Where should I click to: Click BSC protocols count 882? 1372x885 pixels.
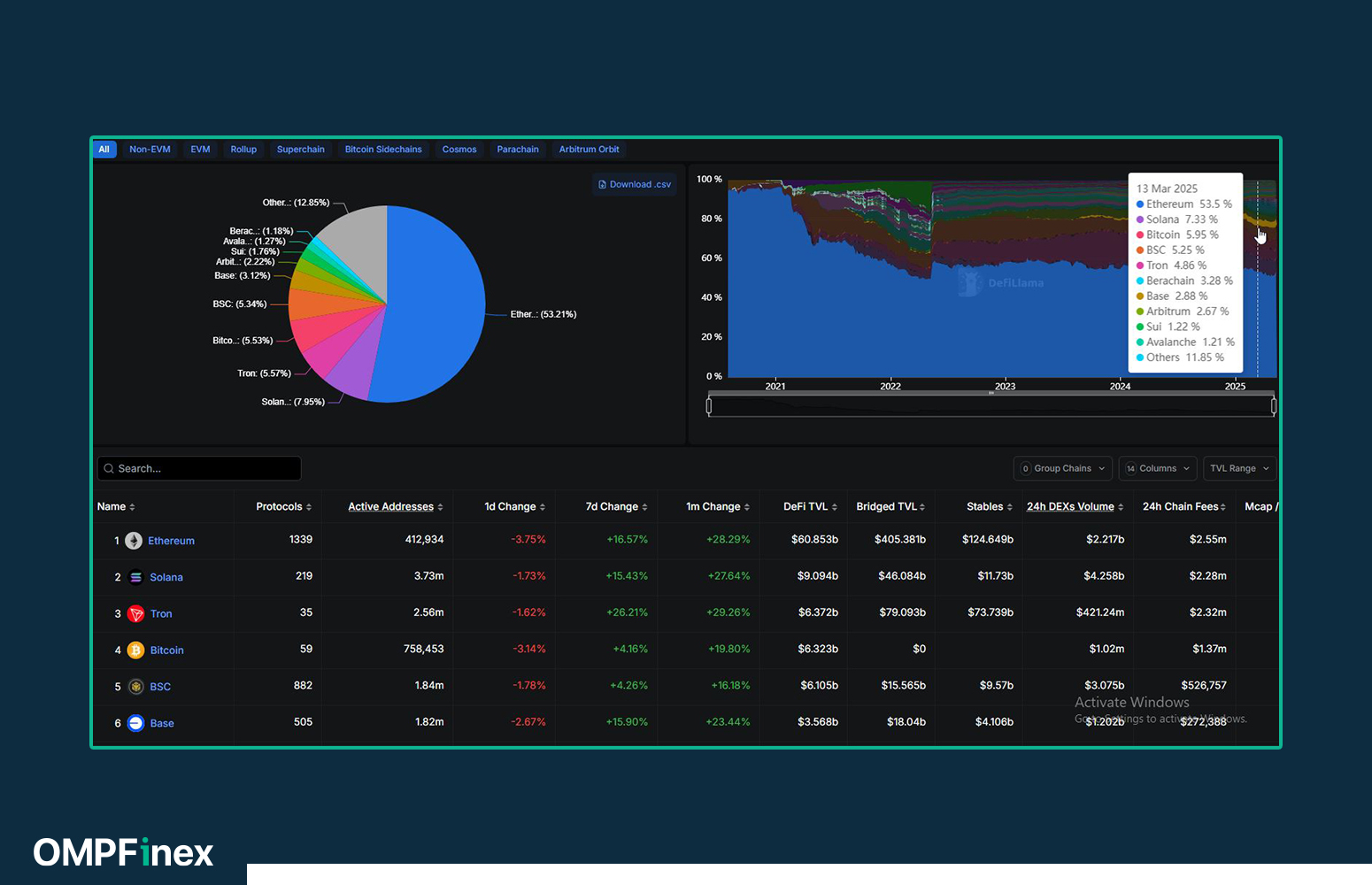303,686
